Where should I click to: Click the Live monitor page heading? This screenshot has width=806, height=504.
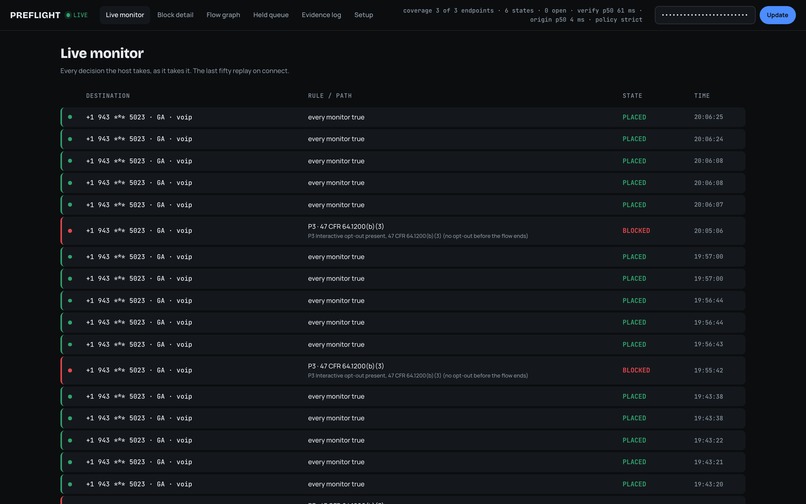tap(102, 53)
